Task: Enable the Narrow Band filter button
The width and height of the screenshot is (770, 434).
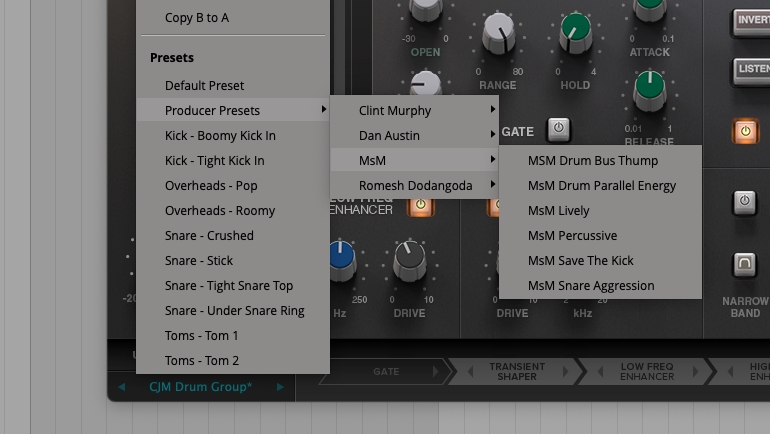Action: pos(744,264)
